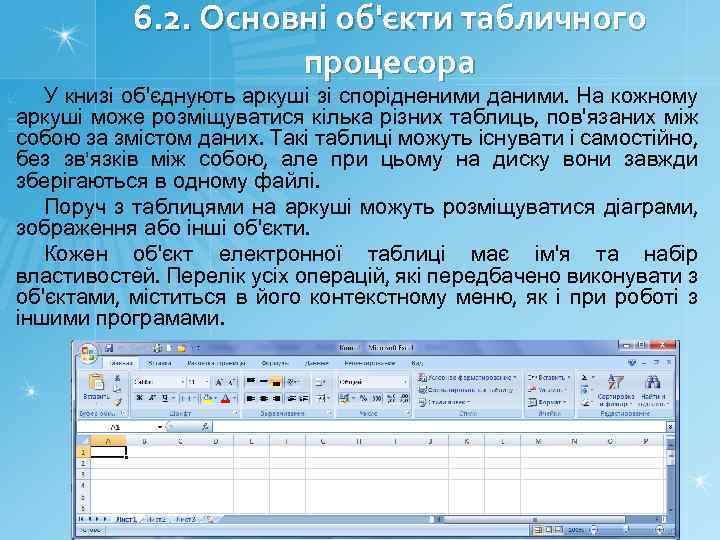Click the Decrease Decimal icon
This screenshot has width=720, height=540.
click(404, 399)
